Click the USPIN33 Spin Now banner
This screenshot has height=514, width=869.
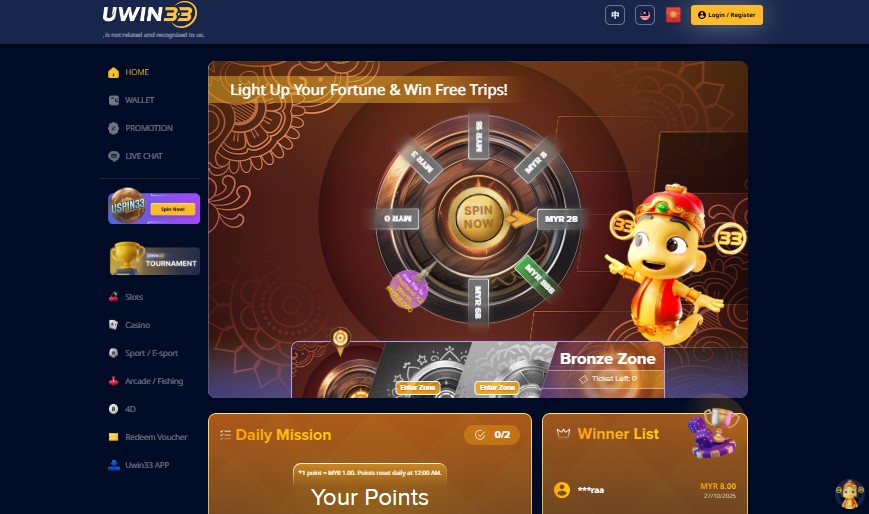154,206
